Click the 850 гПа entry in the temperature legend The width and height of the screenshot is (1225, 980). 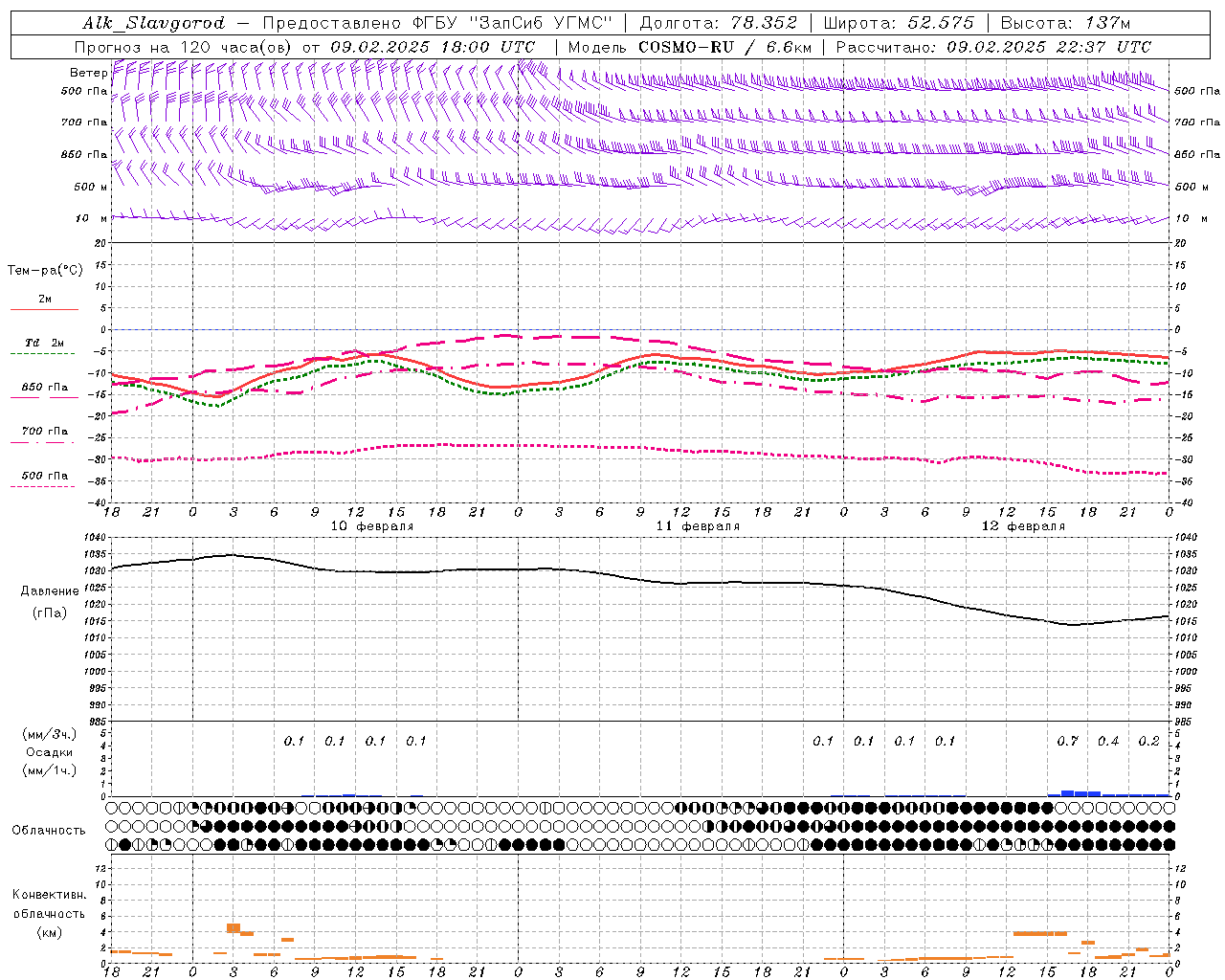point(44,388)
